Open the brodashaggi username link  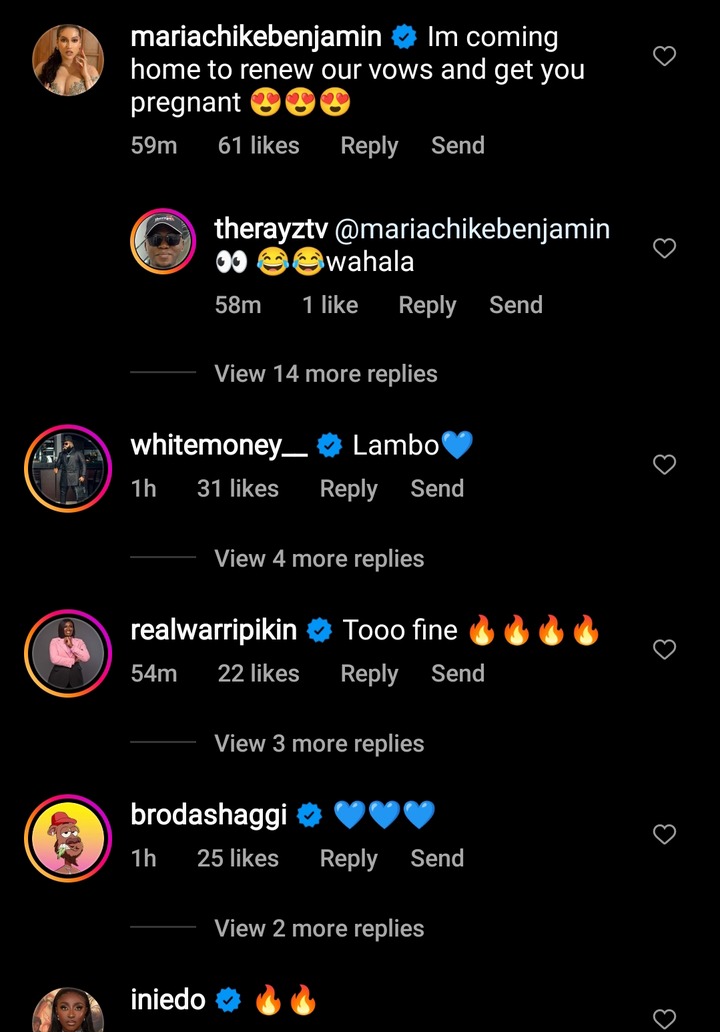point(209,815)
